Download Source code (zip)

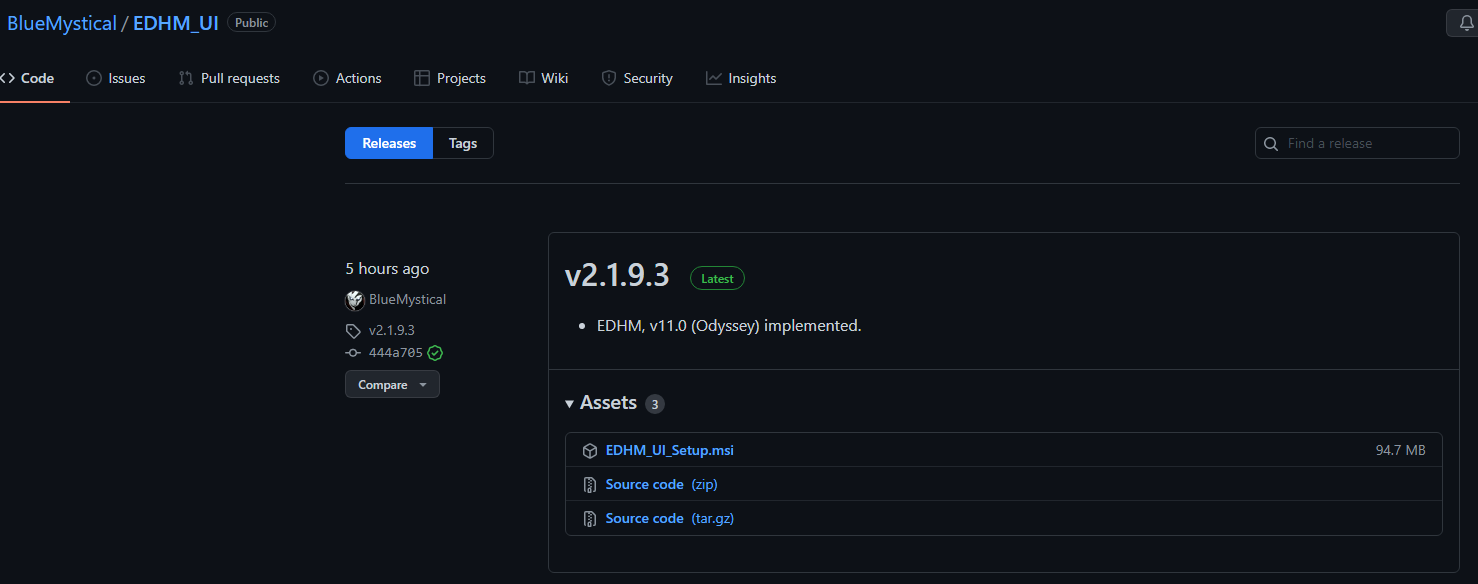(662, 485)
